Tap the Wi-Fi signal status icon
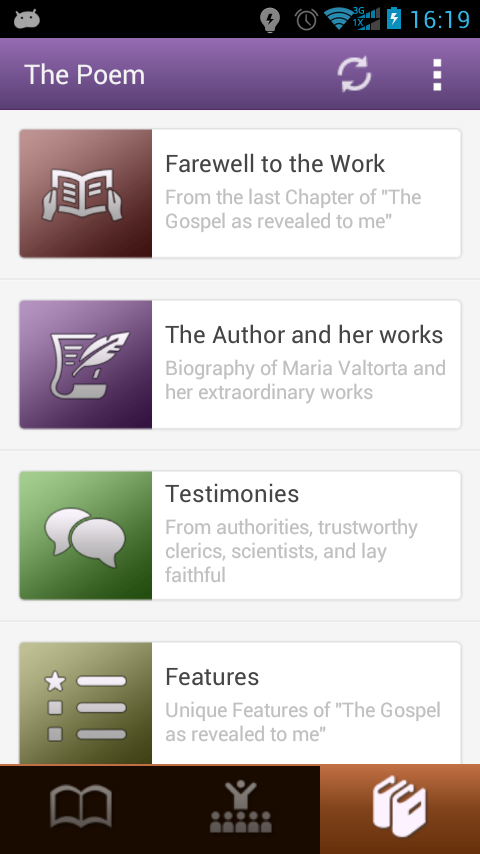 tap(339, 19)
